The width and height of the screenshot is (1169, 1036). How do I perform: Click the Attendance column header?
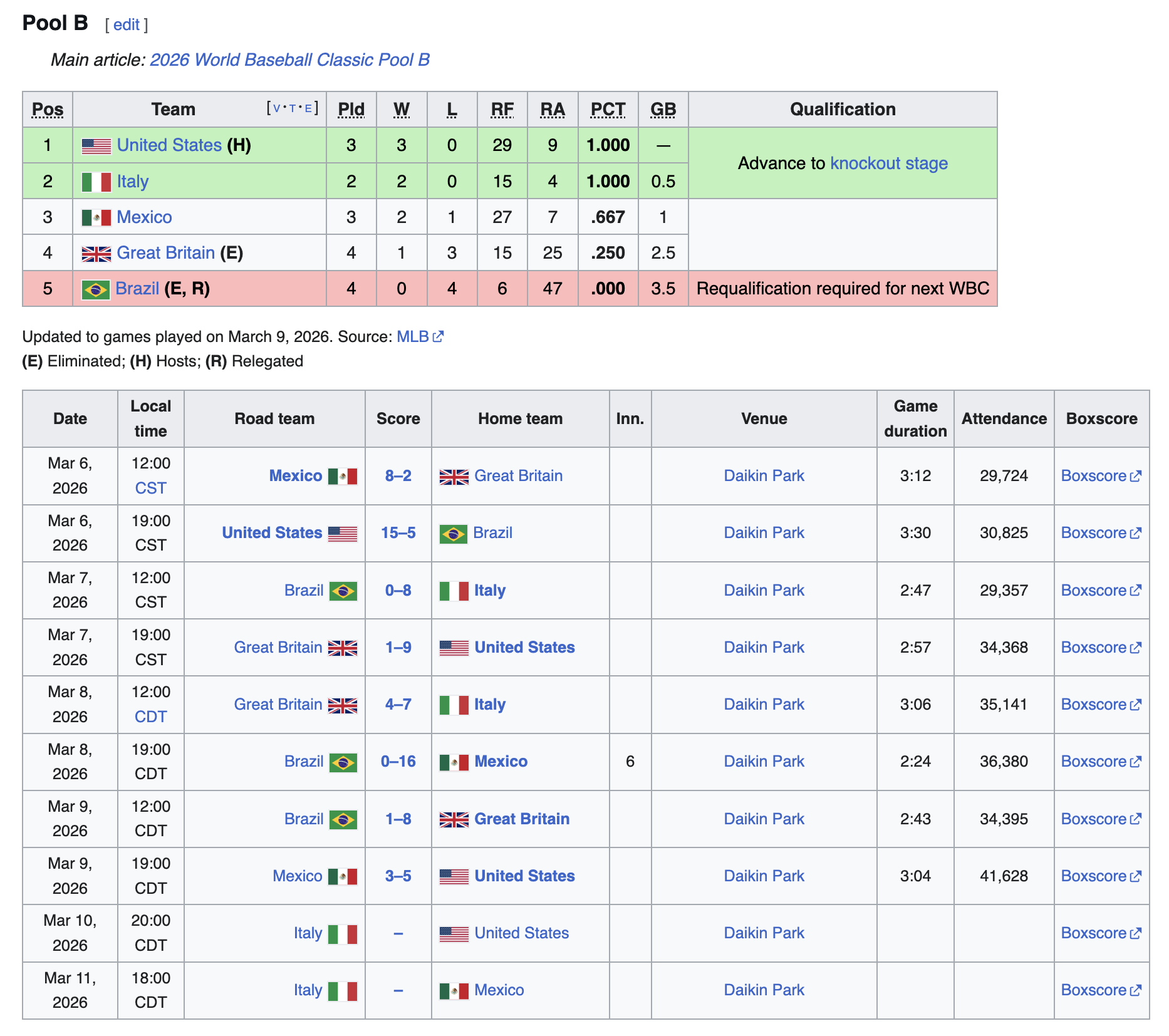1004,418
